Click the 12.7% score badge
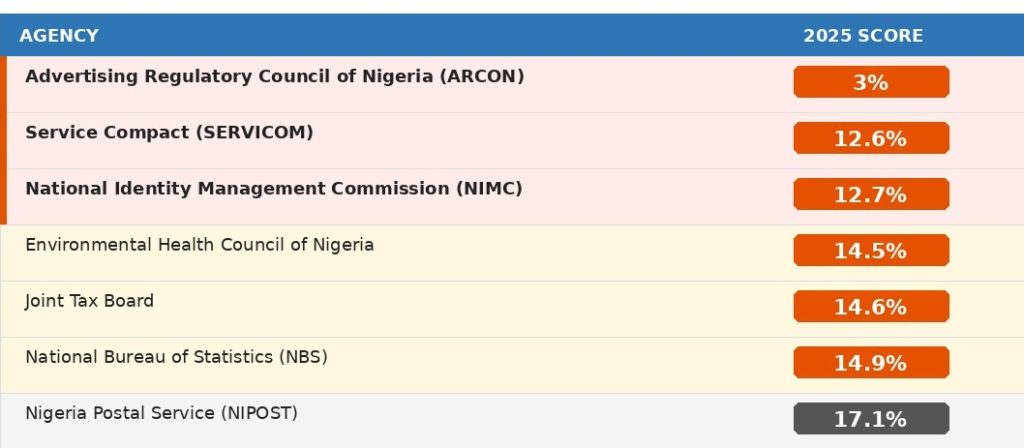The width and height of the screenshot is (1024, 448). pos(870,194)
